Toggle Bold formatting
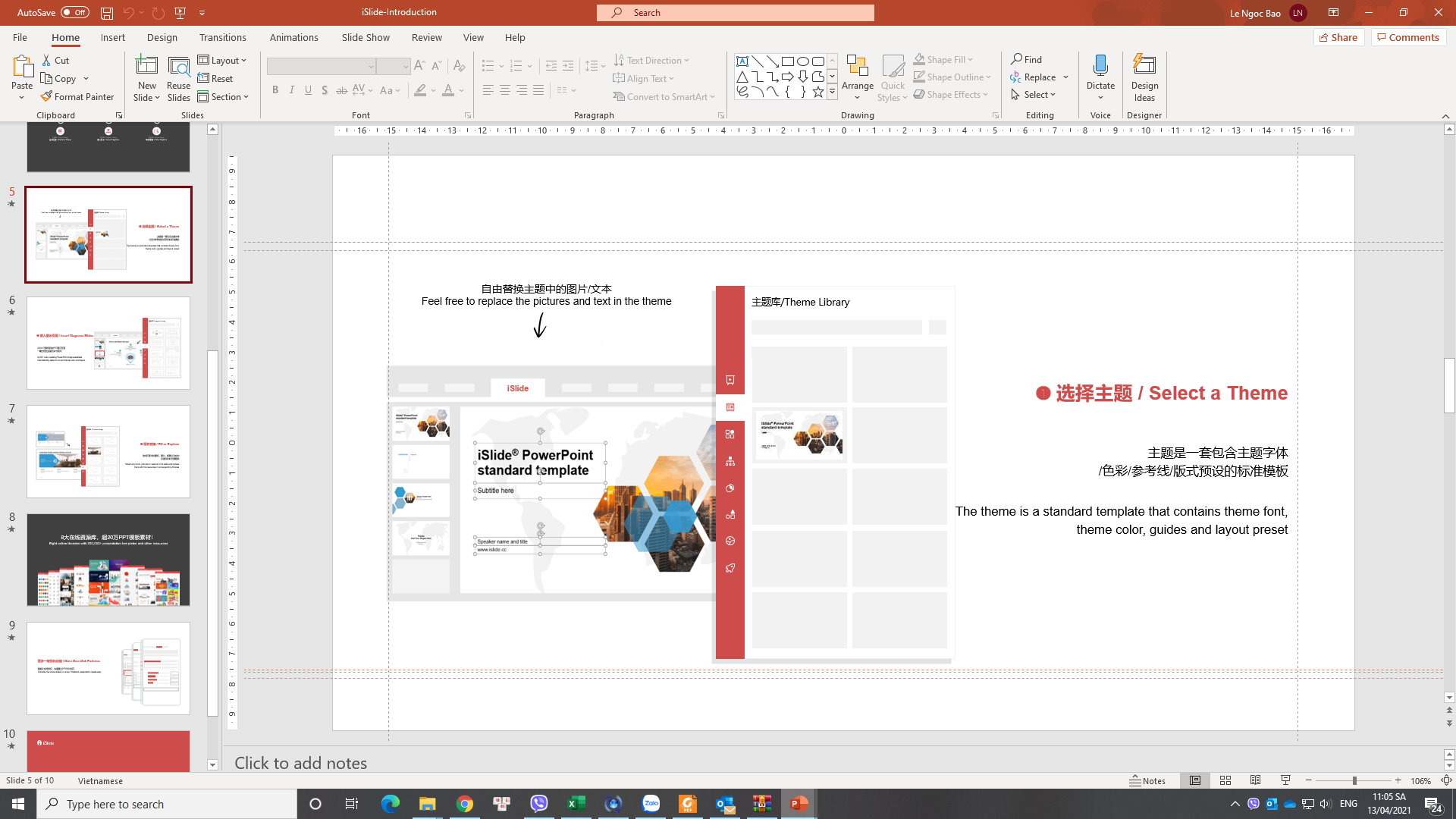Screen dimensions: 1456x819 (x=275, y=90)
